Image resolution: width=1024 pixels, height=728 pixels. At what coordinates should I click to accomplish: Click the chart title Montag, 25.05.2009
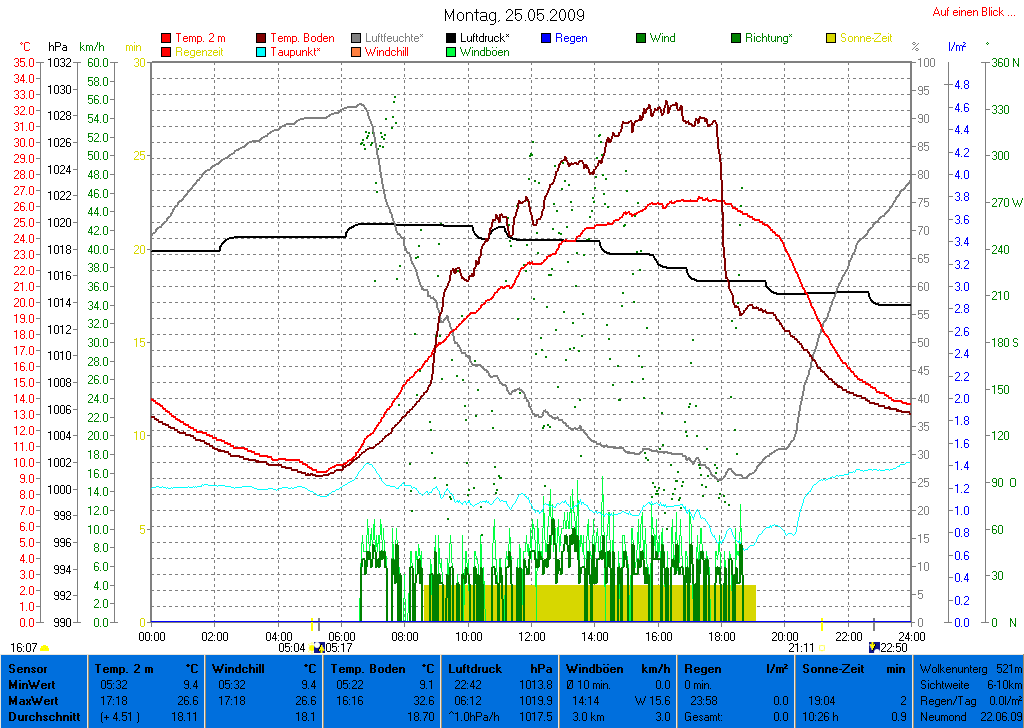[x=514, y=16]
